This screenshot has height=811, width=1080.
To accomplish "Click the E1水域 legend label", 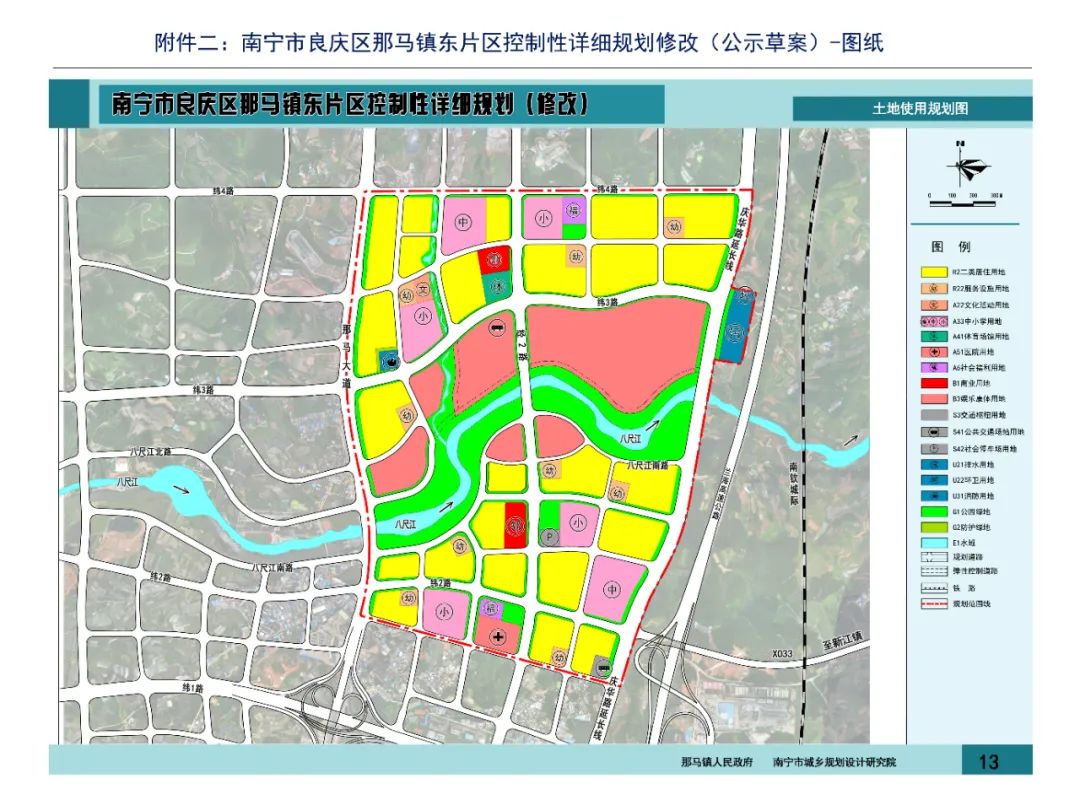I will 964,543.
